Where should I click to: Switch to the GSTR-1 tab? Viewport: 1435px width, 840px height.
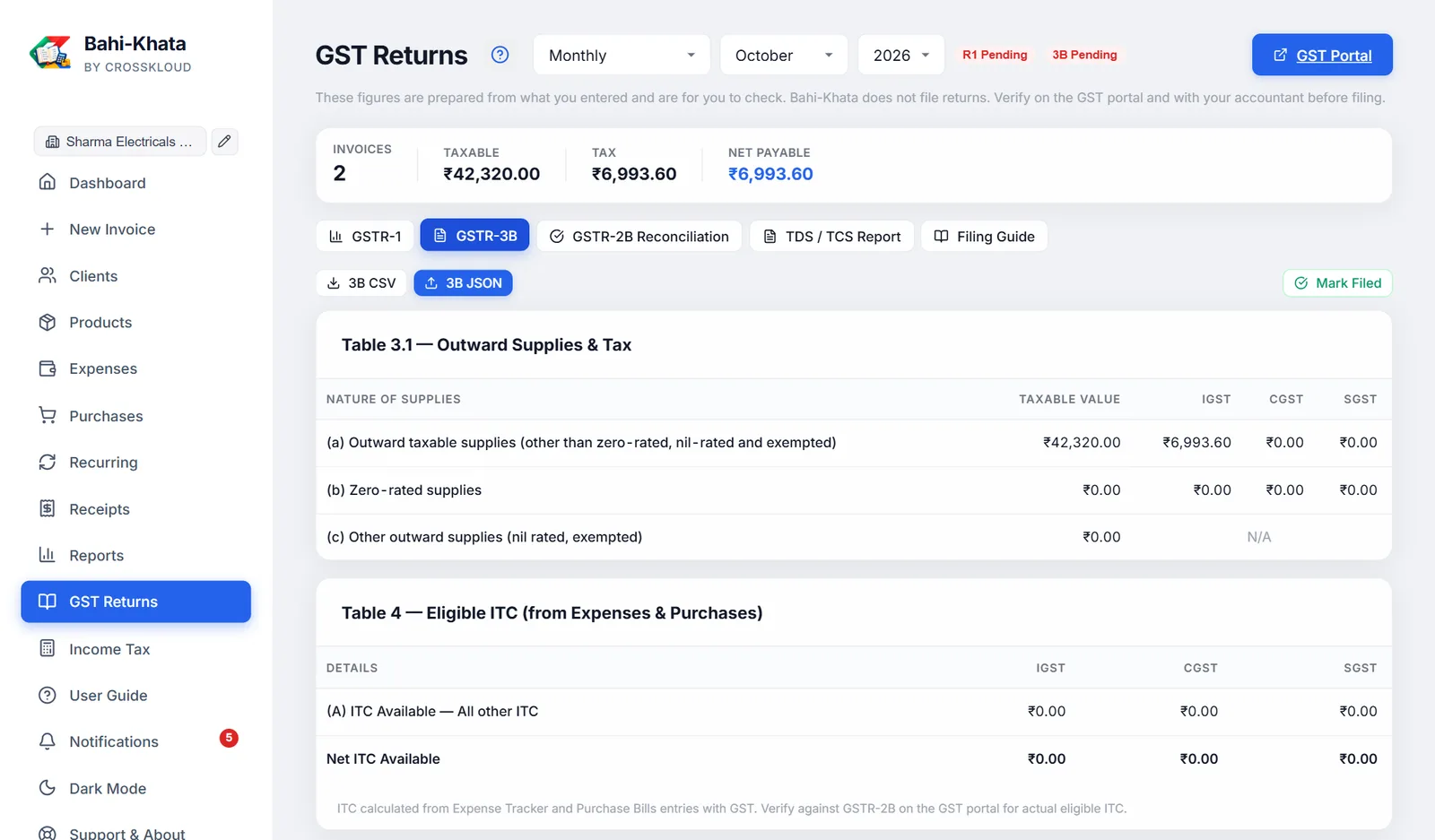(365, 236)
